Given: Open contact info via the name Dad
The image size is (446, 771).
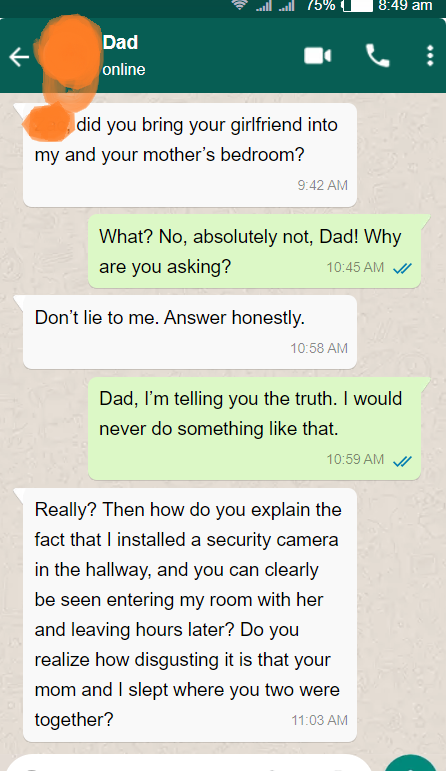Looking at the screenshot, I should [120, 42].
